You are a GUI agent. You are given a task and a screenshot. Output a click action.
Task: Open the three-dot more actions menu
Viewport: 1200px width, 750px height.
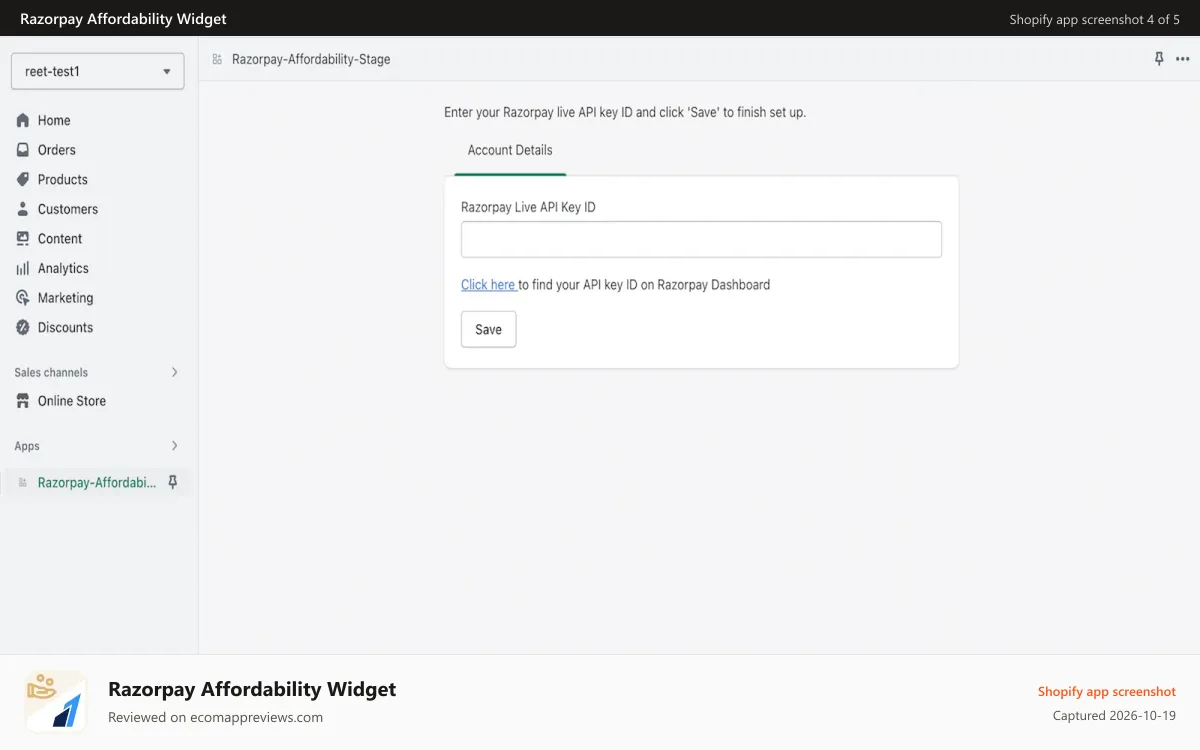(x=1183, y=59)
